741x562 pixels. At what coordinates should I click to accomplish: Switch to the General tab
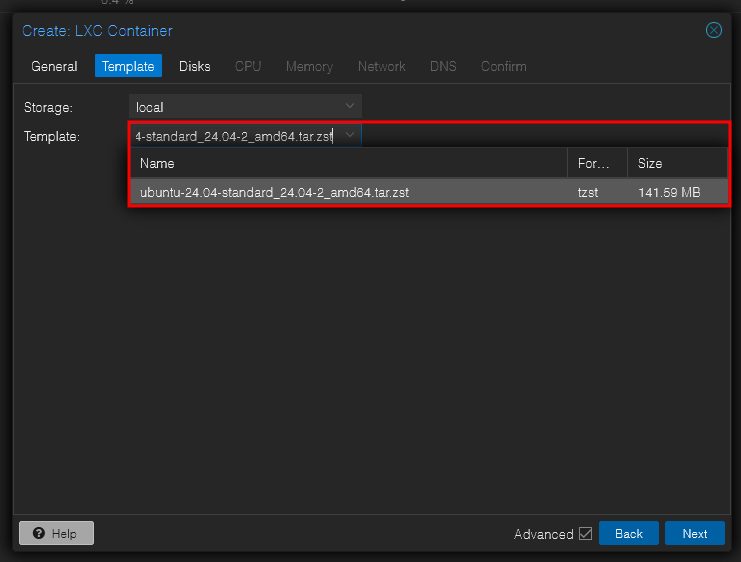pyautogui.click(x=54, y=66)
